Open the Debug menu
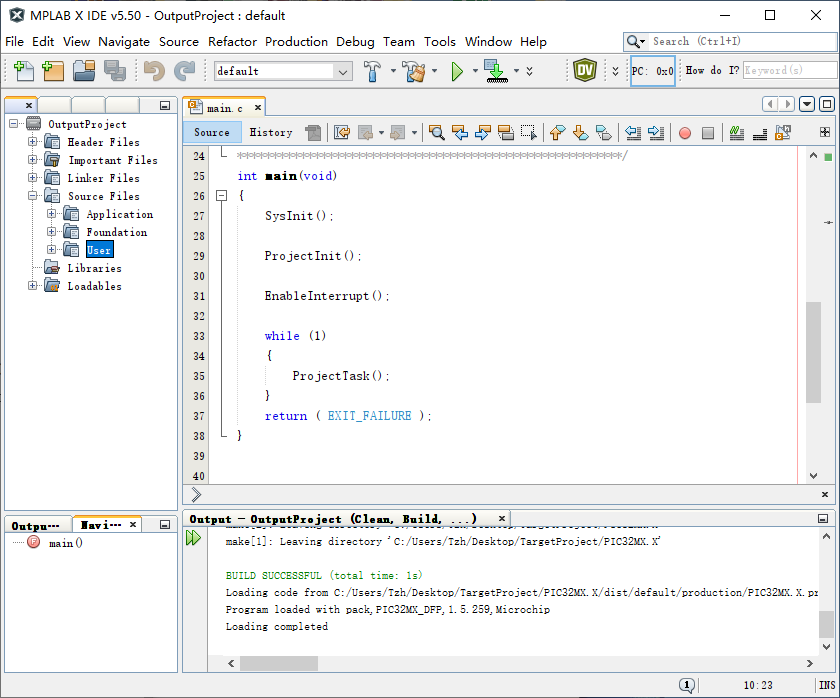Screen dimensions: 840x698 [355, 42]
